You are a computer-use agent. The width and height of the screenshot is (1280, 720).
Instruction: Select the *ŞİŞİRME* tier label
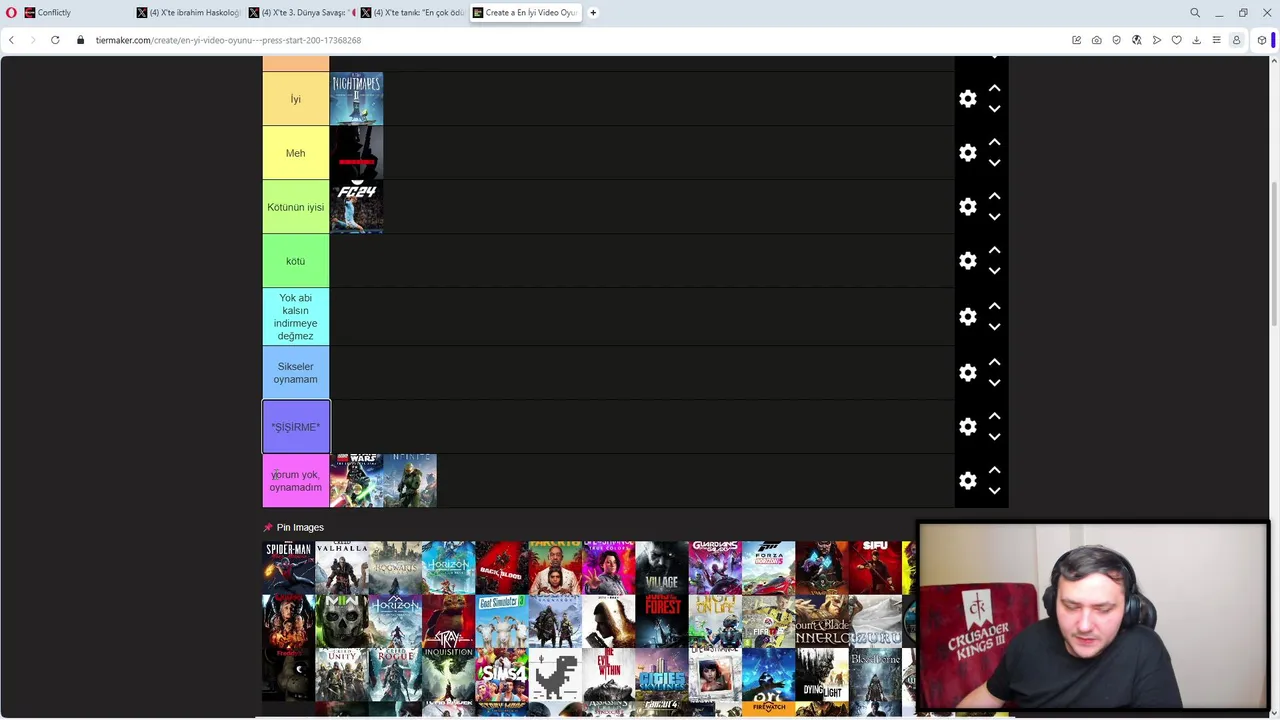(x=296, y=427)
